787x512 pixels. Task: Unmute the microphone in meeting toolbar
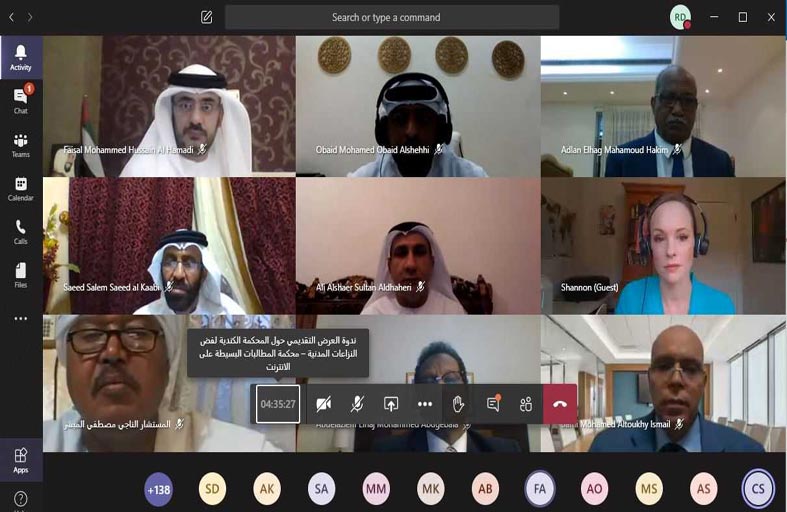tap(357, 404)
